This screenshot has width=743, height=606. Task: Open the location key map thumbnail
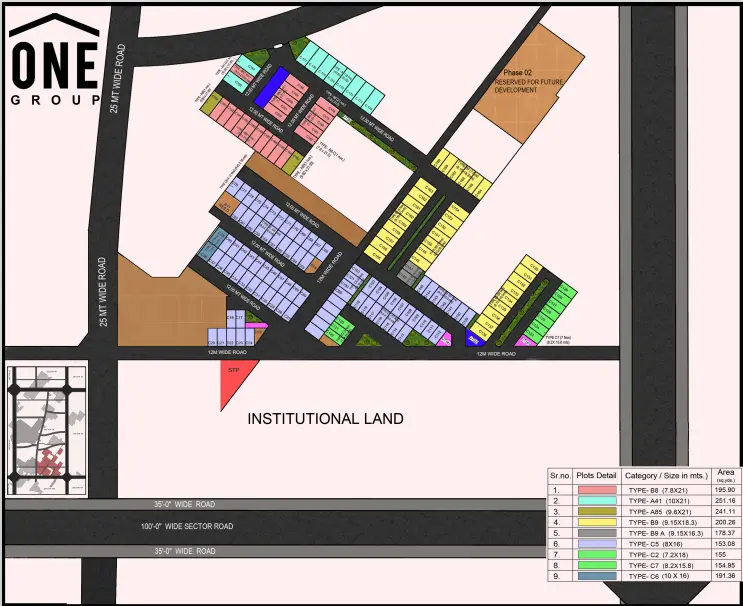[x=46, y=428]
